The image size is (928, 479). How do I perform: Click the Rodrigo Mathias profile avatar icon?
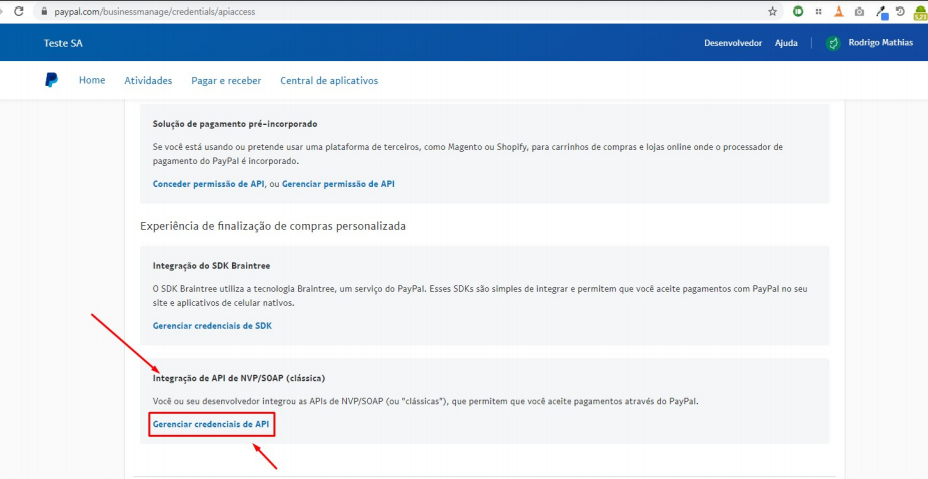(x=833, y=43)
